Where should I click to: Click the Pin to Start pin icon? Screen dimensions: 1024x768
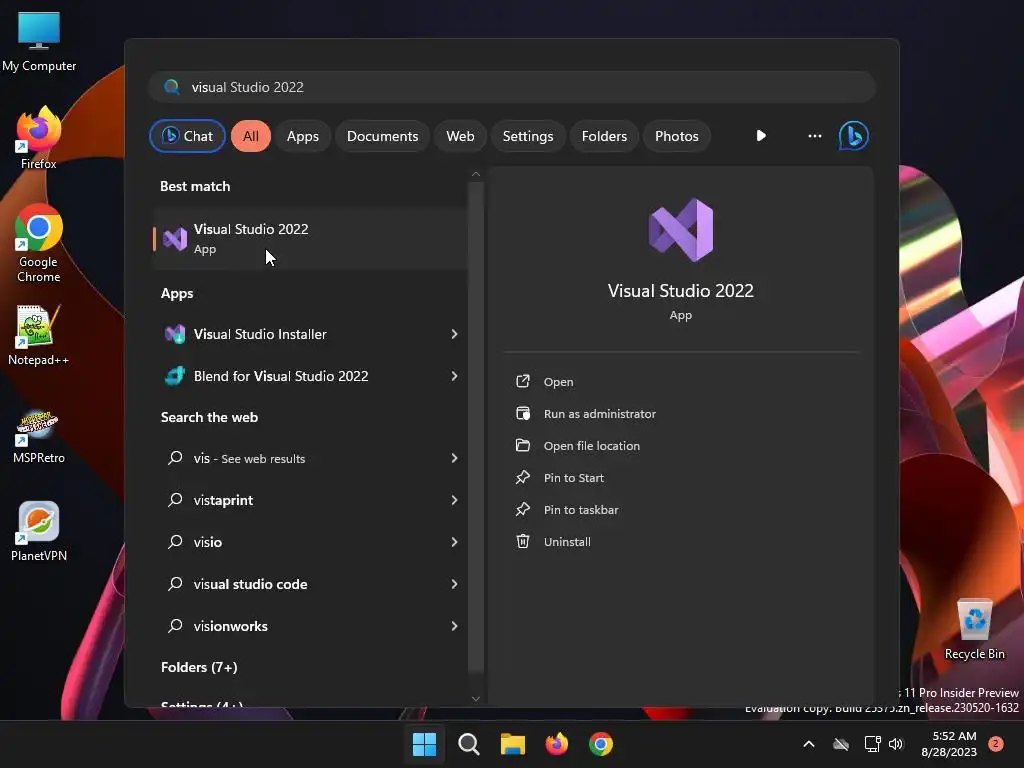(522, 477)
